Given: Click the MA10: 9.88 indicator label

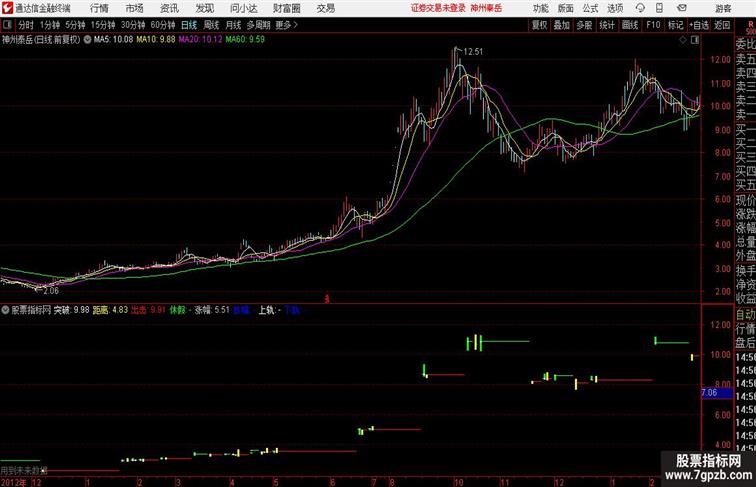Looking at the screenshot, I should coord(156,40).
